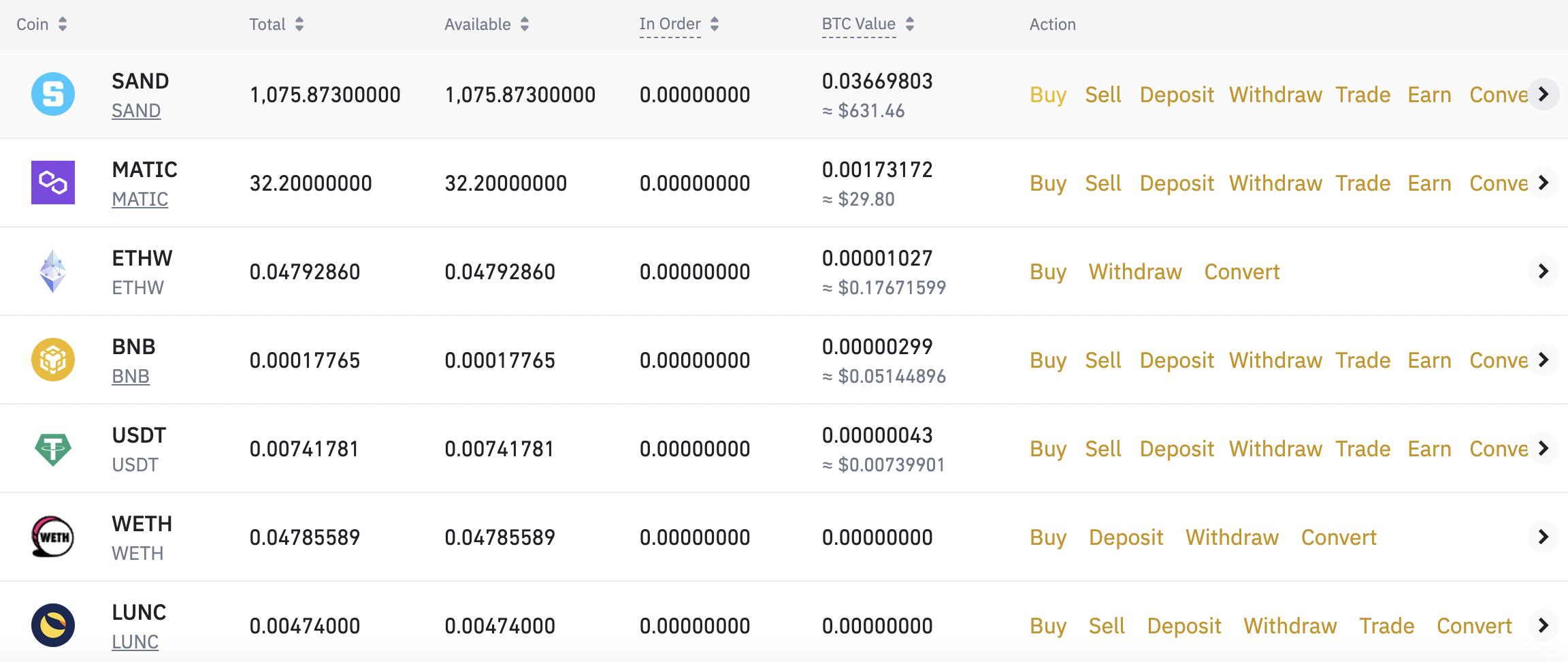Withdraw MATIC from its row
The image size is (1568, 662).
(1275, 183)
